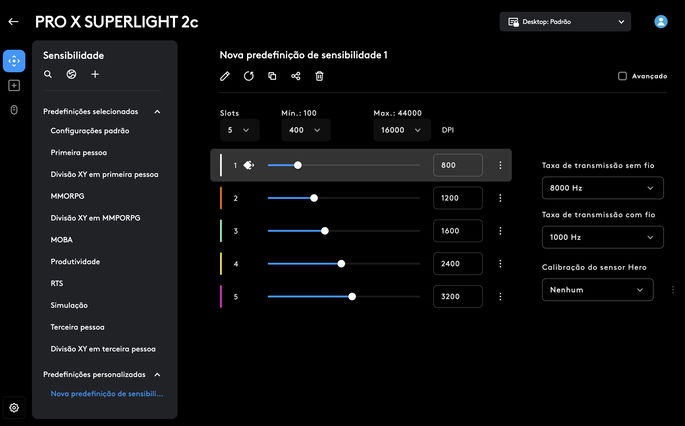Image resolution: width=685 pixels, height=426 pixels.
Task: Open the Desktop: Padrão profile dropdown
Action: coord(565,21)
